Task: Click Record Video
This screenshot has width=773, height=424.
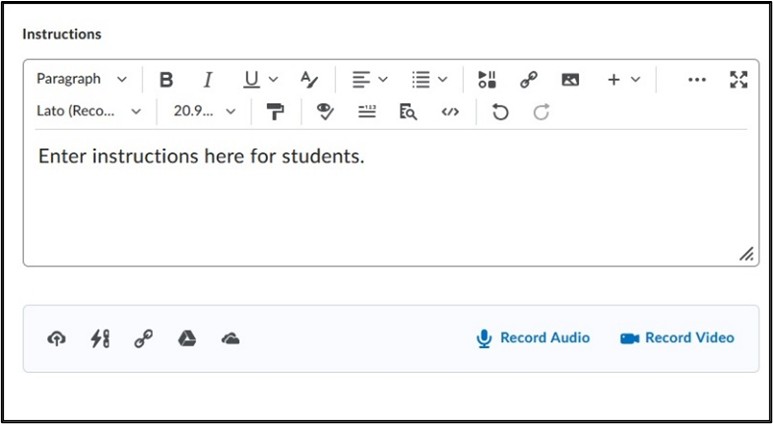Action: pyautogui.click(x=677, y=338)
